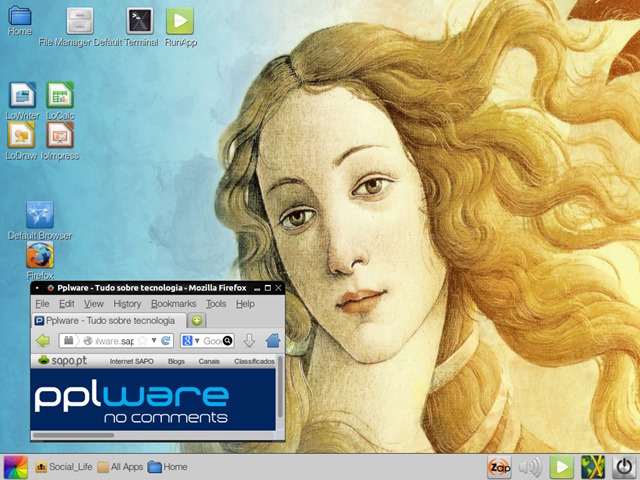Open the Help menu in Firefox
Viewport: 640px width, 480px height.
245,304
